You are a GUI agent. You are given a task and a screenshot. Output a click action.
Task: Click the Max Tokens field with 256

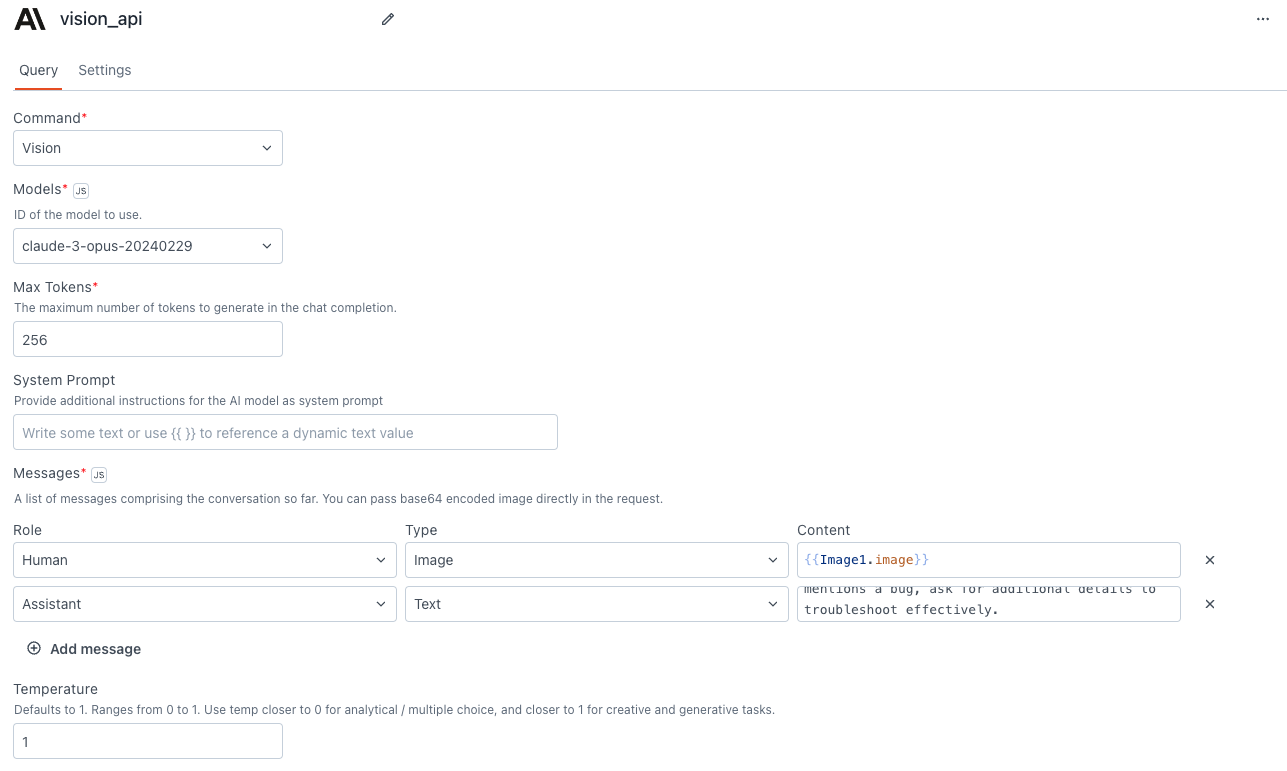pos(148,340)
